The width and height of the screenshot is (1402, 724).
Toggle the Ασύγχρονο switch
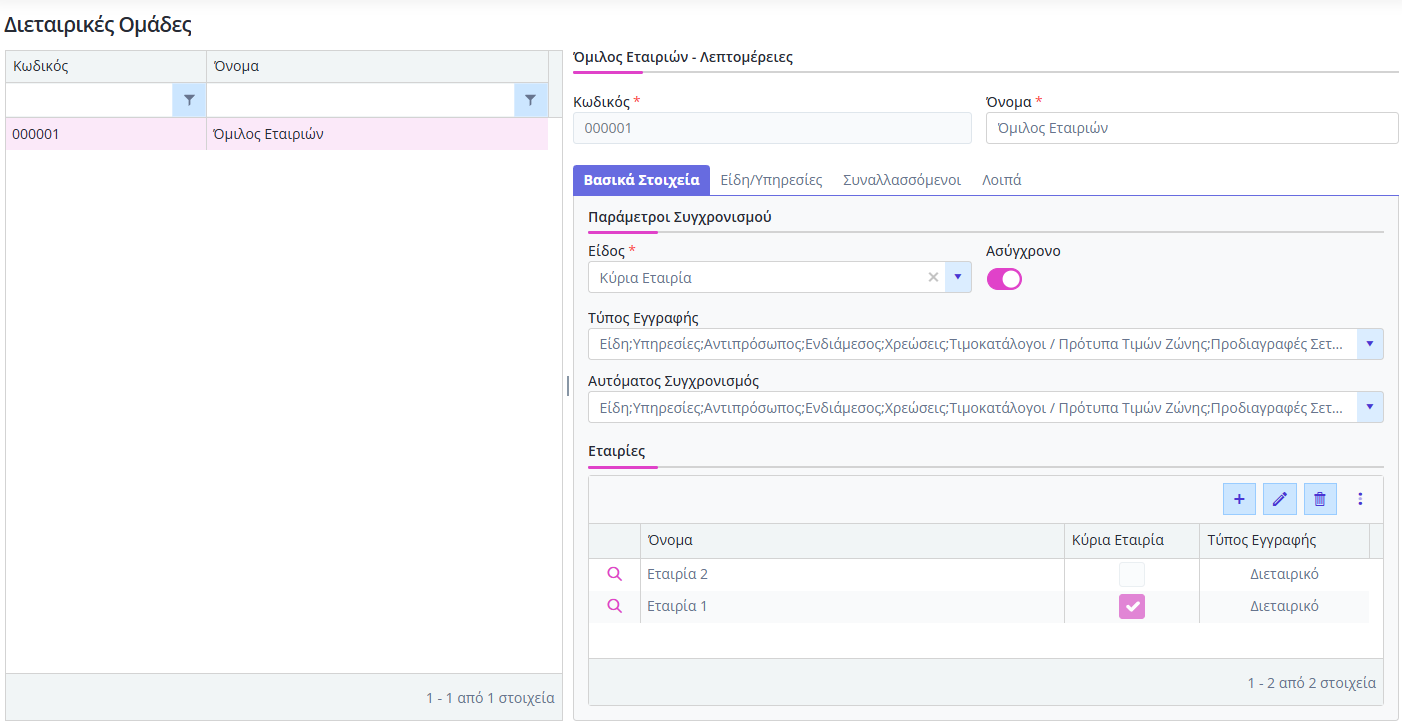(x=1004, y=279)
